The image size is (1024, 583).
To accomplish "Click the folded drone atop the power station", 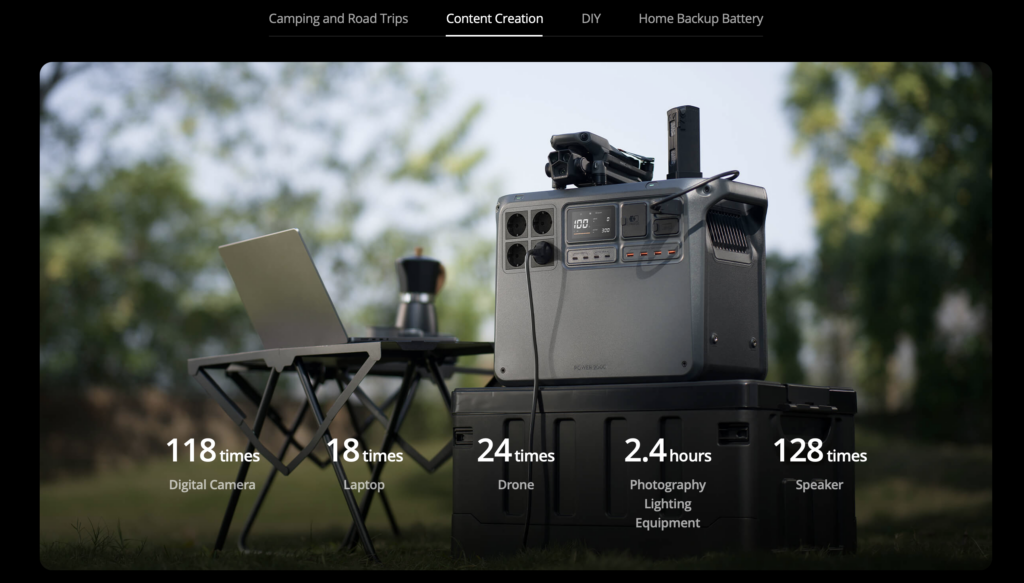I will [x=597, y=159].
